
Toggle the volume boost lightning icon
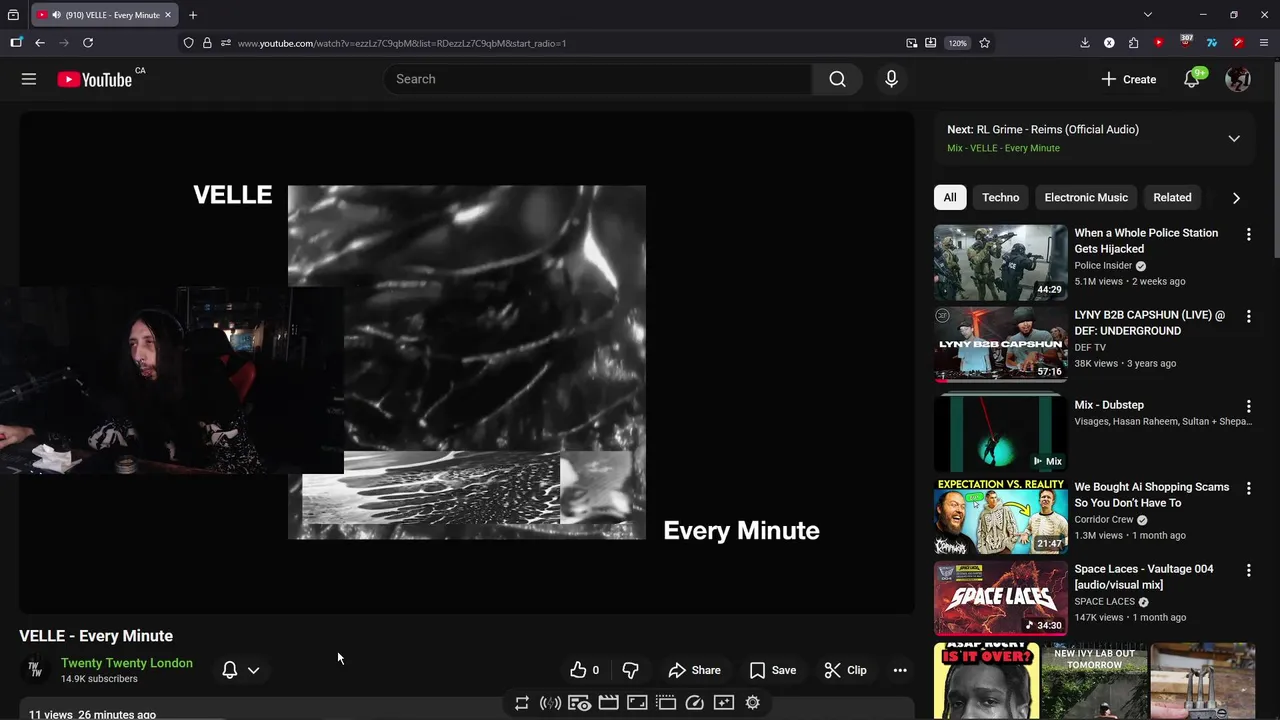(x=549, y=703)
